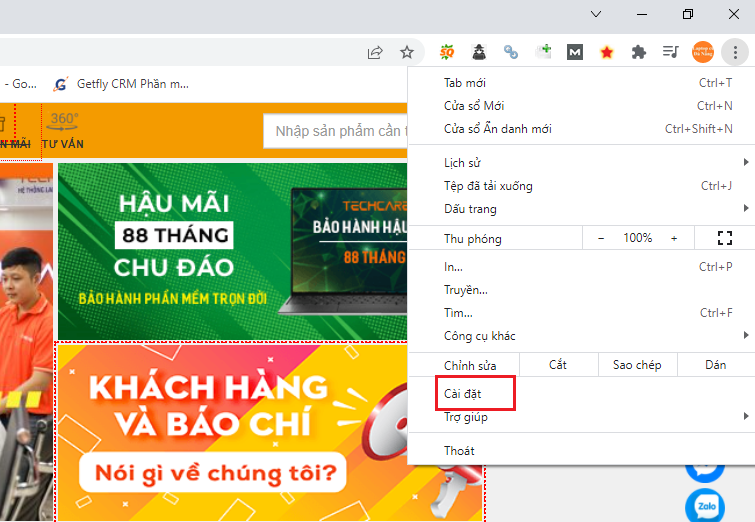Expand the Công cụ khác submenu

point(581,336)
